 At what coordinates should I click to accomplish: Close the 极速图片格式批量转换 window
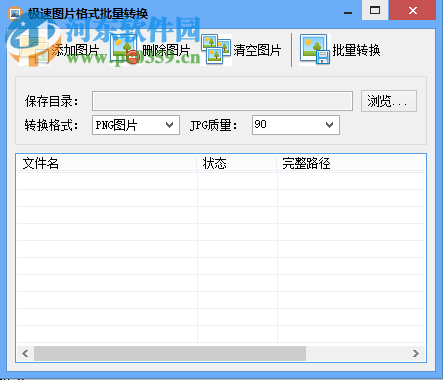tap(413, 11)
